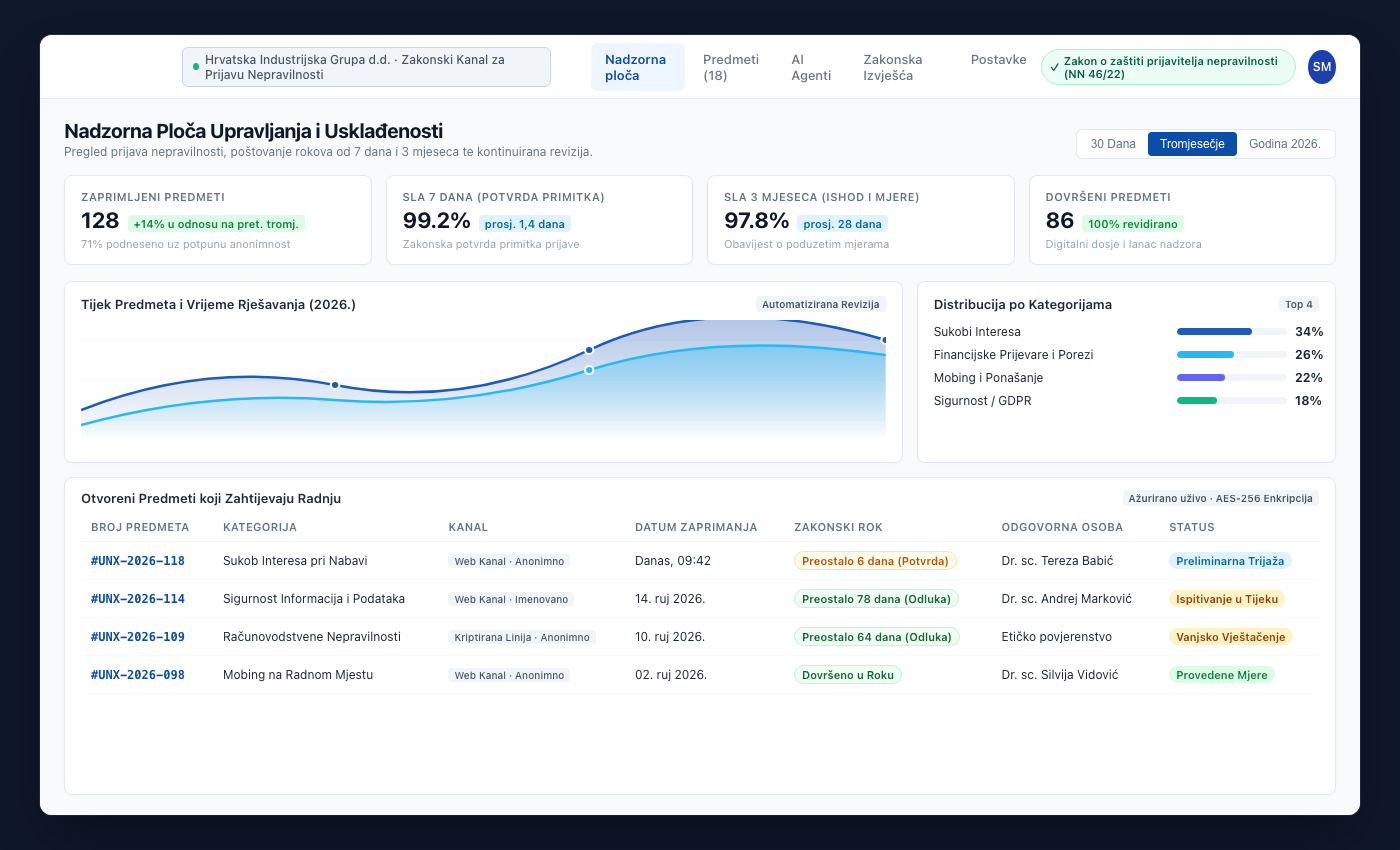Click the Zaprimljeni Predmeti card
The width and height of the screenshot is (1400, 850).
tap(218, 220)
